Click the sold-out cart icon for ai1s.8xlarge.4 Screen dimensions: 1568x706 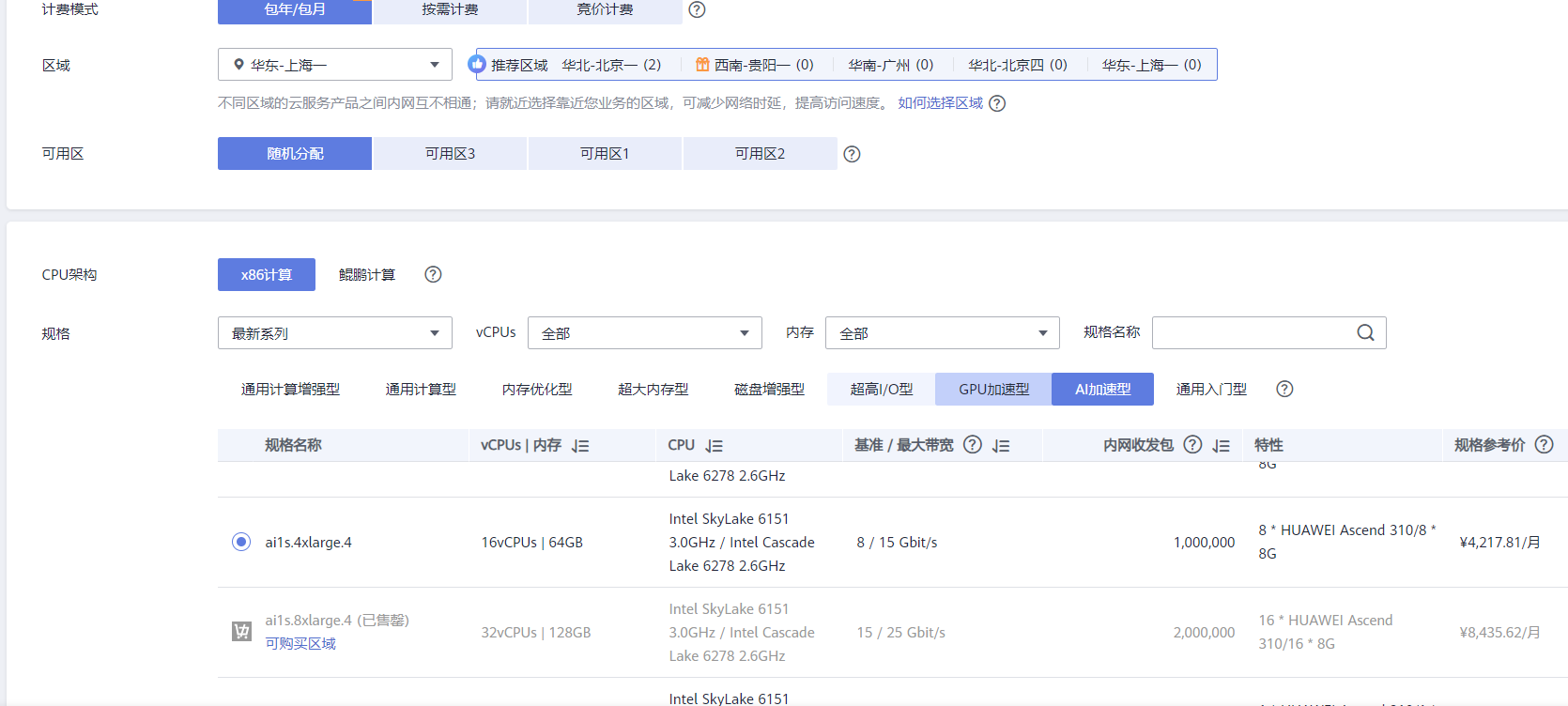[x=241, y=632]
